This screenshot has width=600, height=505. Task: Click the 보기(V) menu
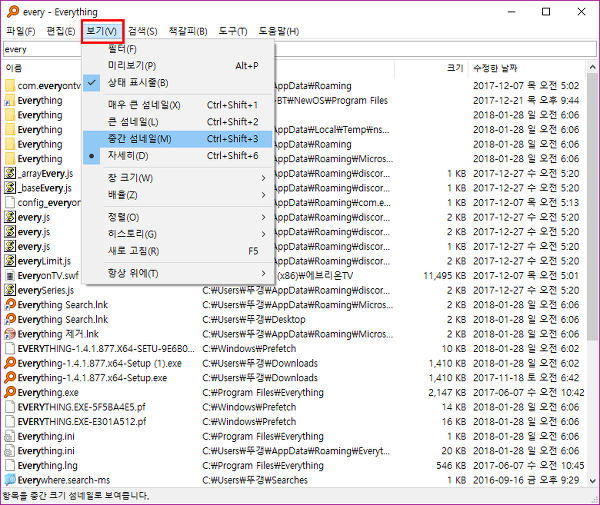pos(102,31)
